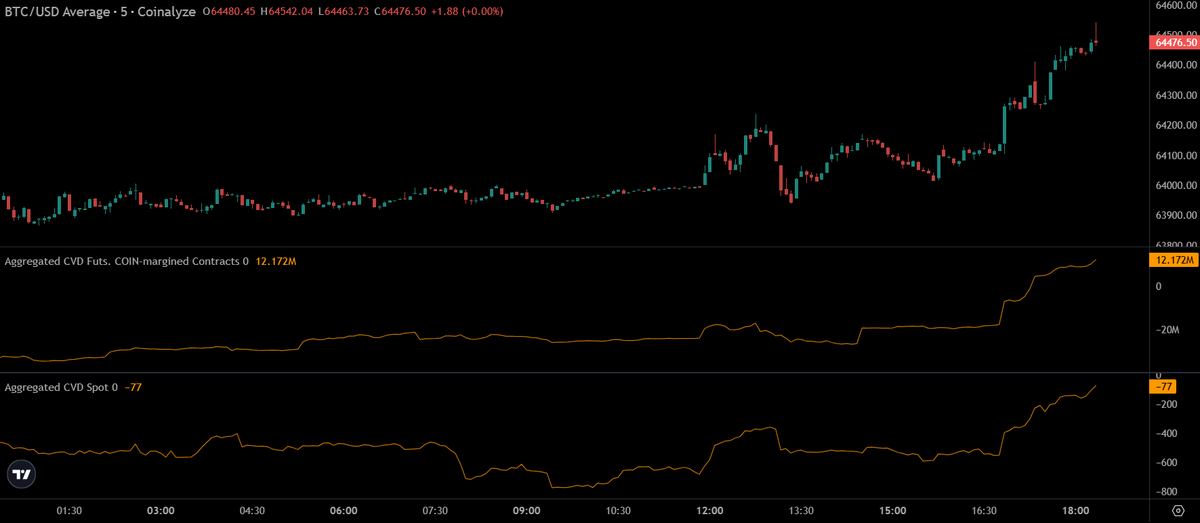Click the 15:00 time axis label
The height and width of the screenshot is (523, 1200).
tap(893, 510)
